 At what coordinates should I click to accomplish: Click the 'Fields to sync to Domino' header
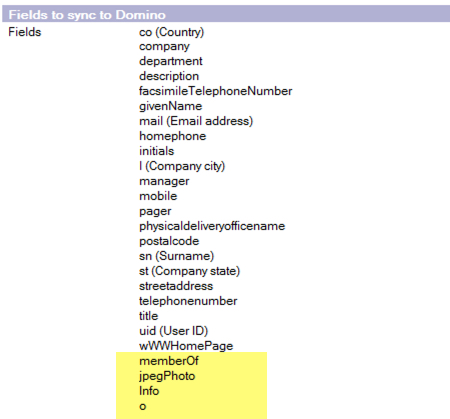pos(87,15)
